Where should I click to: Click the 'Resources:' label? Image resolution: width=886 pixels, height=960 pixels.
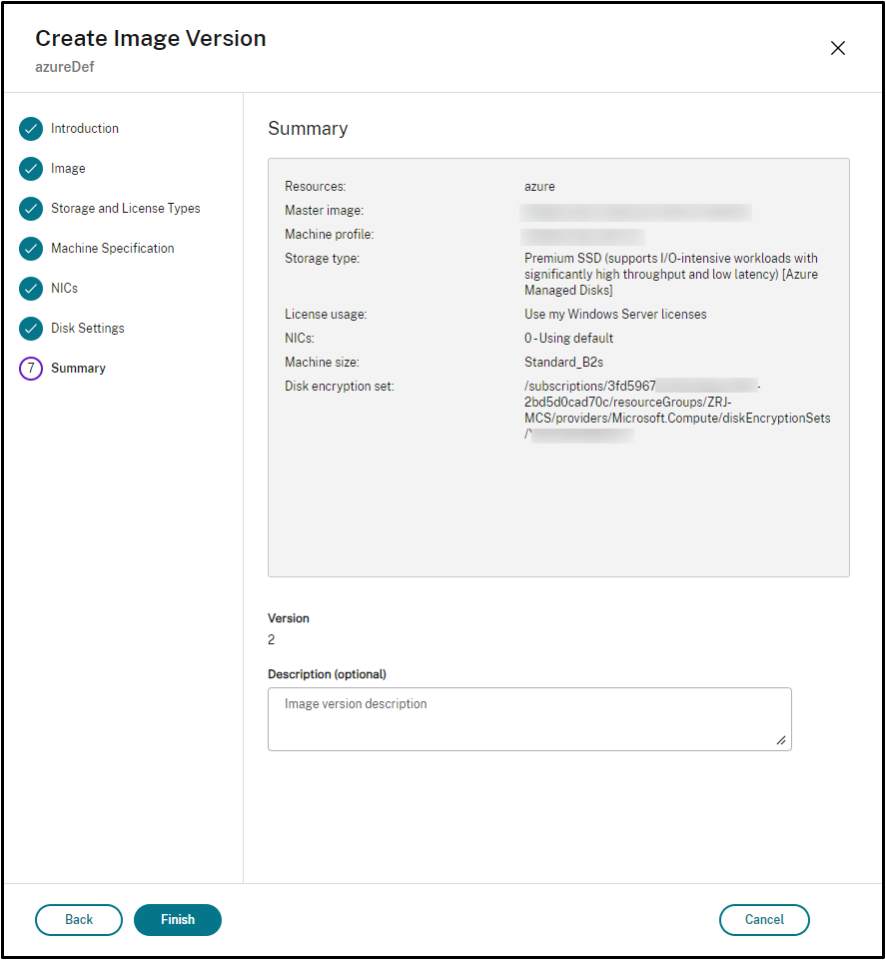(315, 187)
